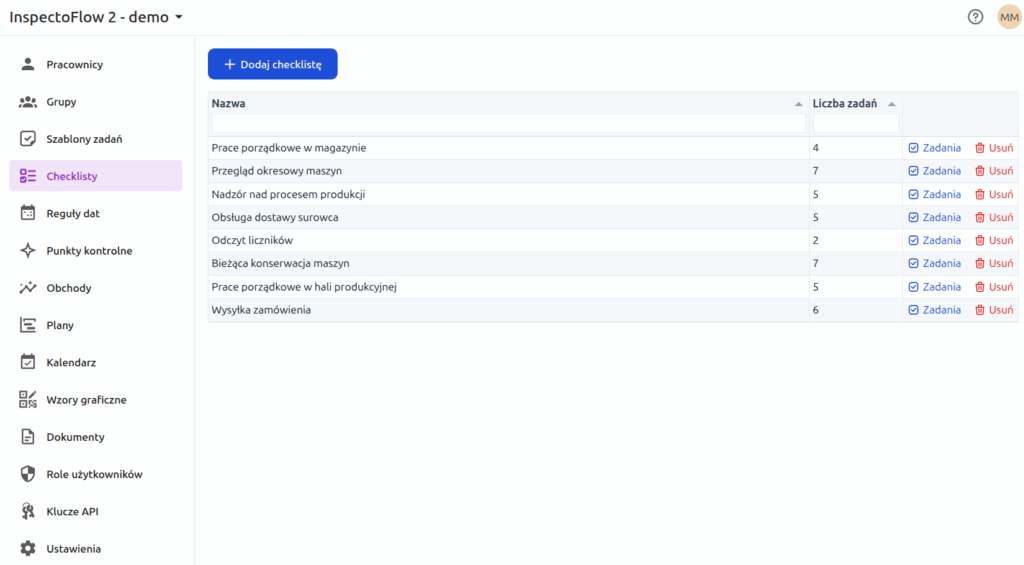Expand the InspectoFlow 2 - demo dropdown
This screenshot has width=1024, height=565.
pyautogui.click(x=178, y=18)
